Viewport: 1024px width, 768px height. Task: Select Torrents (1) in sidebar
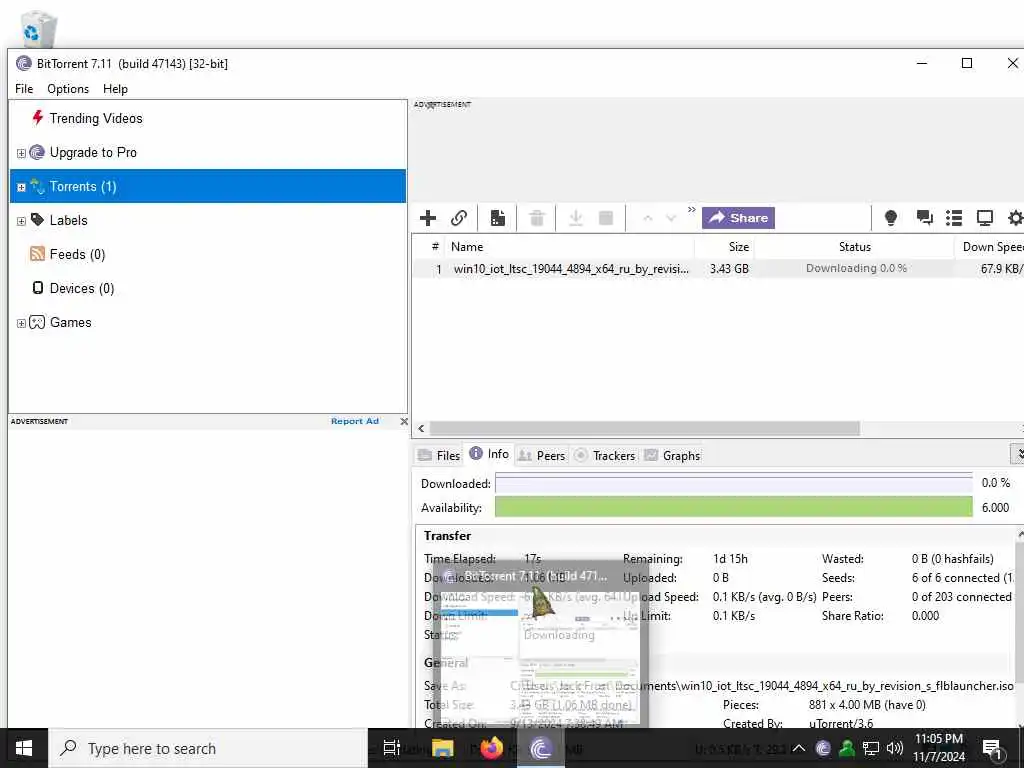coord(208,186)
